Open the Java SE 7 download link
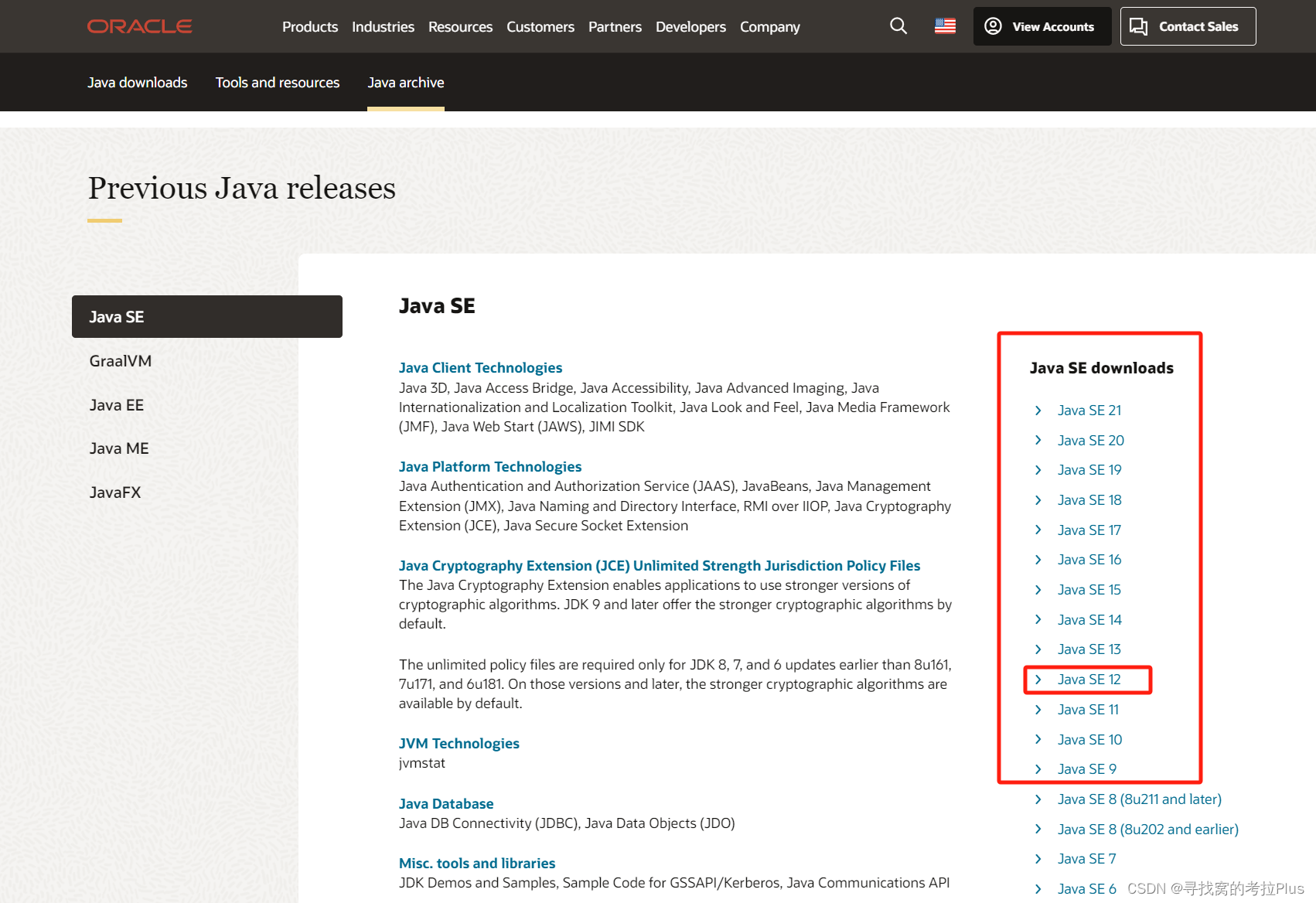The image size is (1316, 903). point(1087,859)
